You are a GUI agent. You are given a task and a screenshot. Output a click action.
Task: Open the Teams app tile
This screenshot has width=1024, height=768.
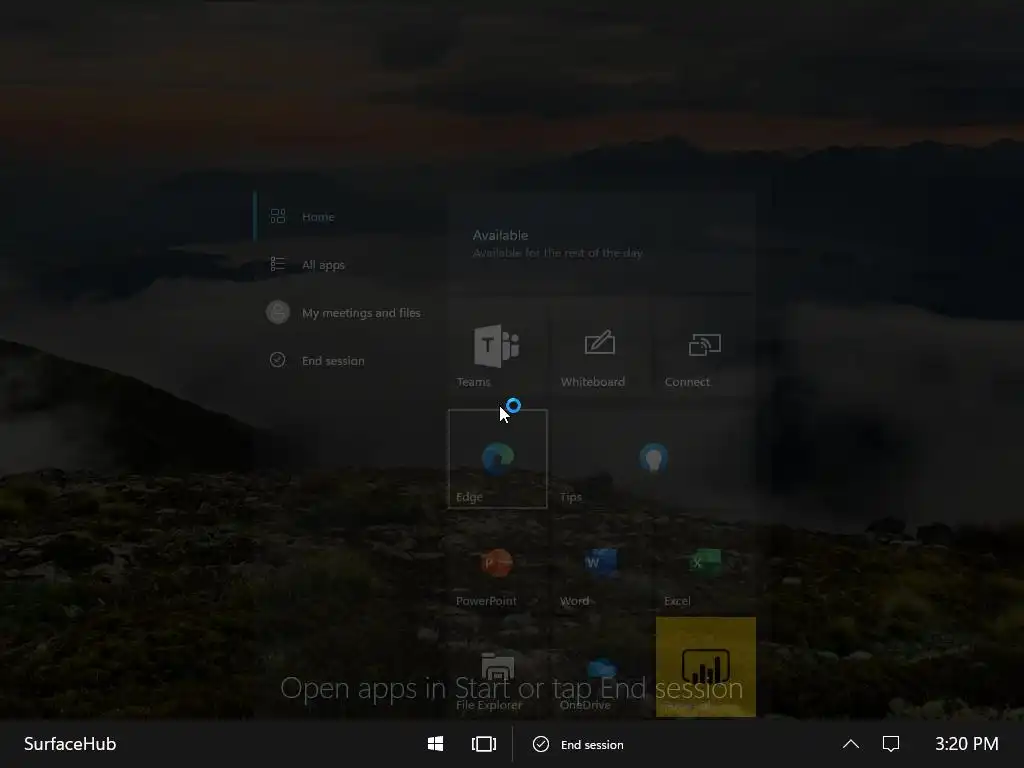coord(497,348)
